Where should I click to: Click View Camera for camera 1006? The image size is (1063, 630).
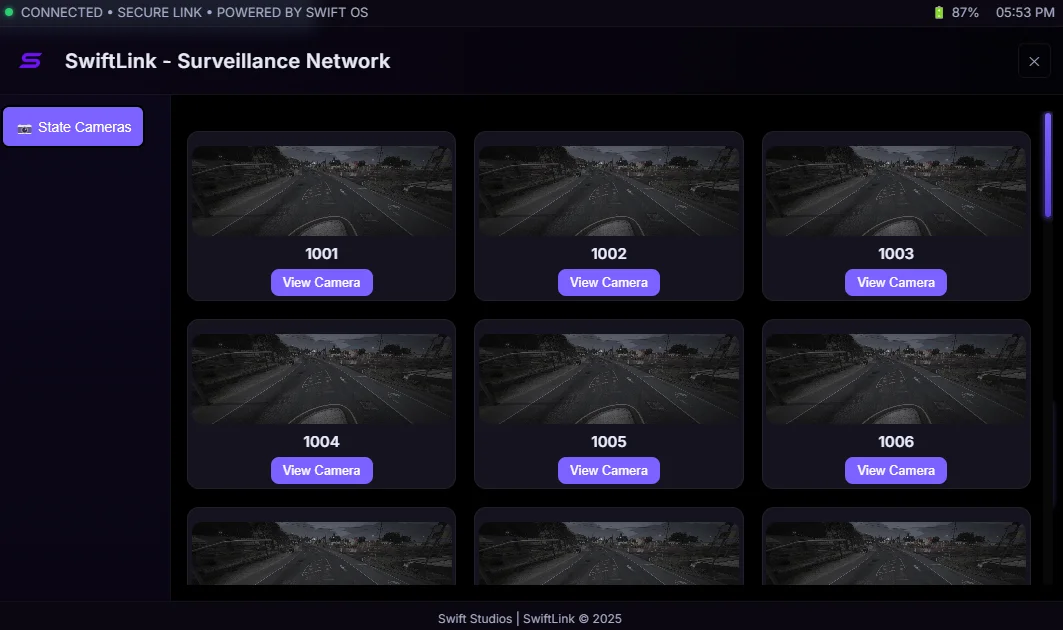895,470
